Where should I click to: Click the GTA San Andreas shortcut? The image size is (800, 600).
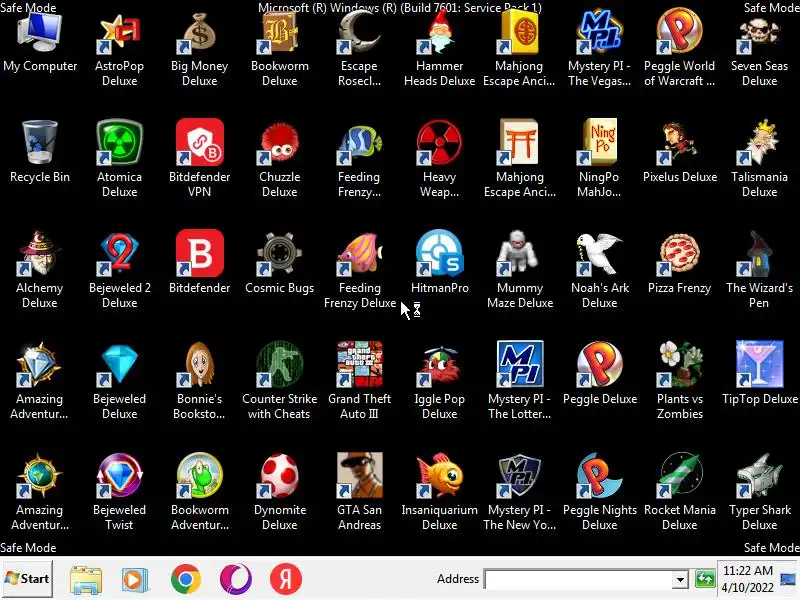point(359,491)
